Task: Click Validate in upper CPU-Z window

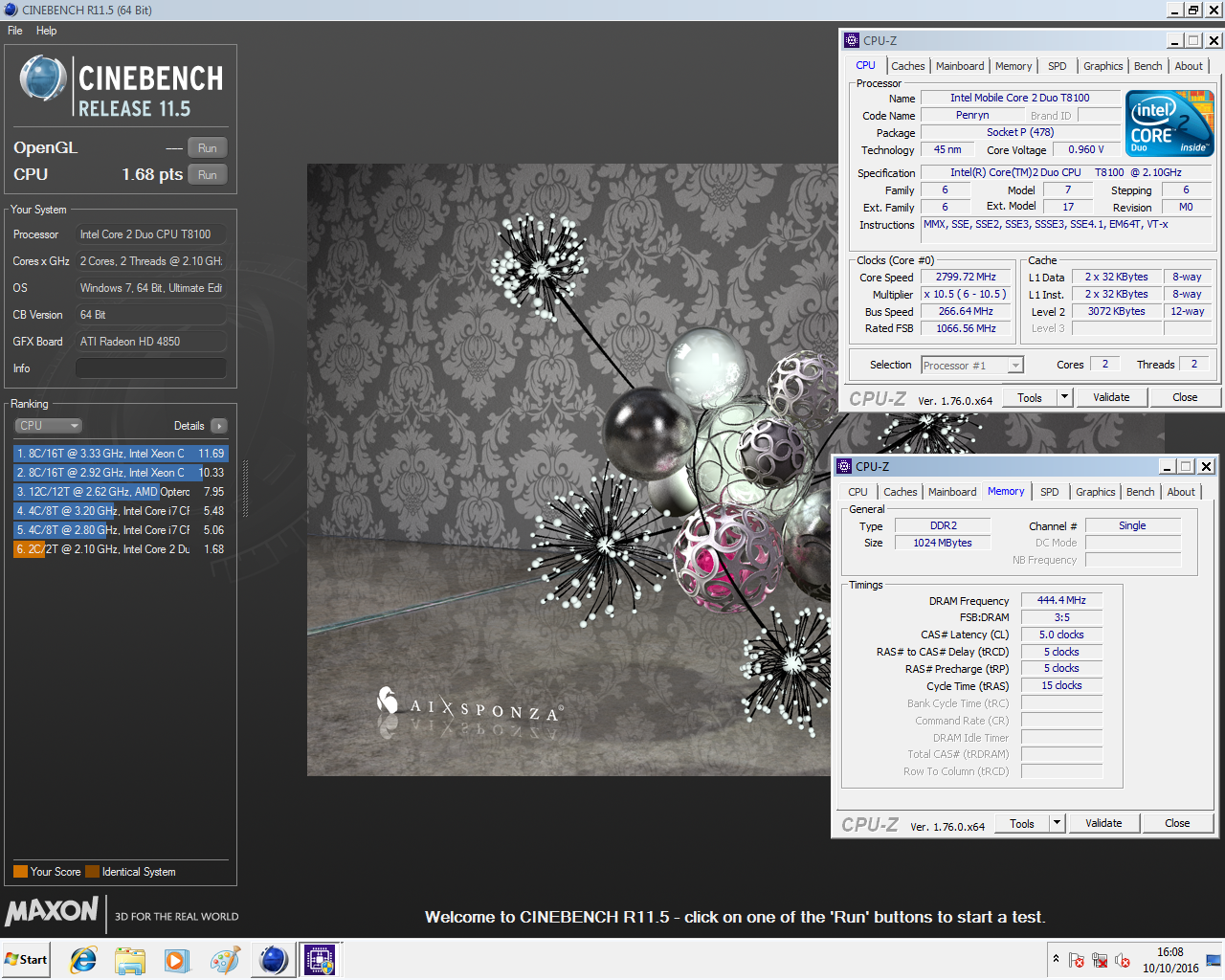Action: point(1111,397)
